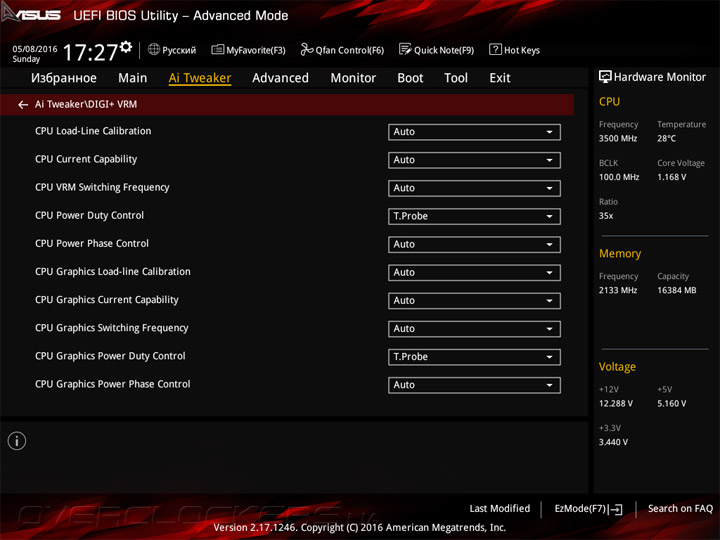Select CPU Graphics Load-line Calibration label

pyautogui.click(x=112, y=271)
